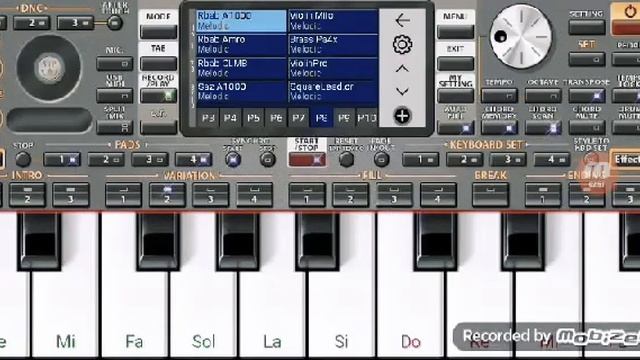This screenshot has height=360, width=640.
Task: Select the Gaz A1000 Melodic sound
Action: (x=241, y=91)
